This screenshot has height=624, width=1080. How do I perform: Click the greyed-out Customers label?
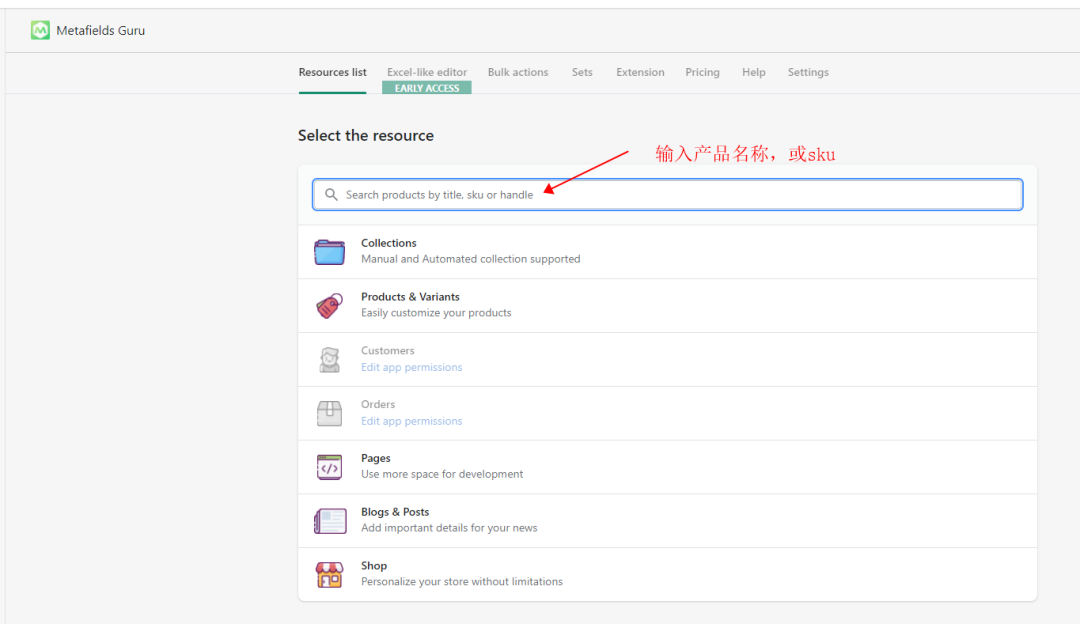click(388, 351)
